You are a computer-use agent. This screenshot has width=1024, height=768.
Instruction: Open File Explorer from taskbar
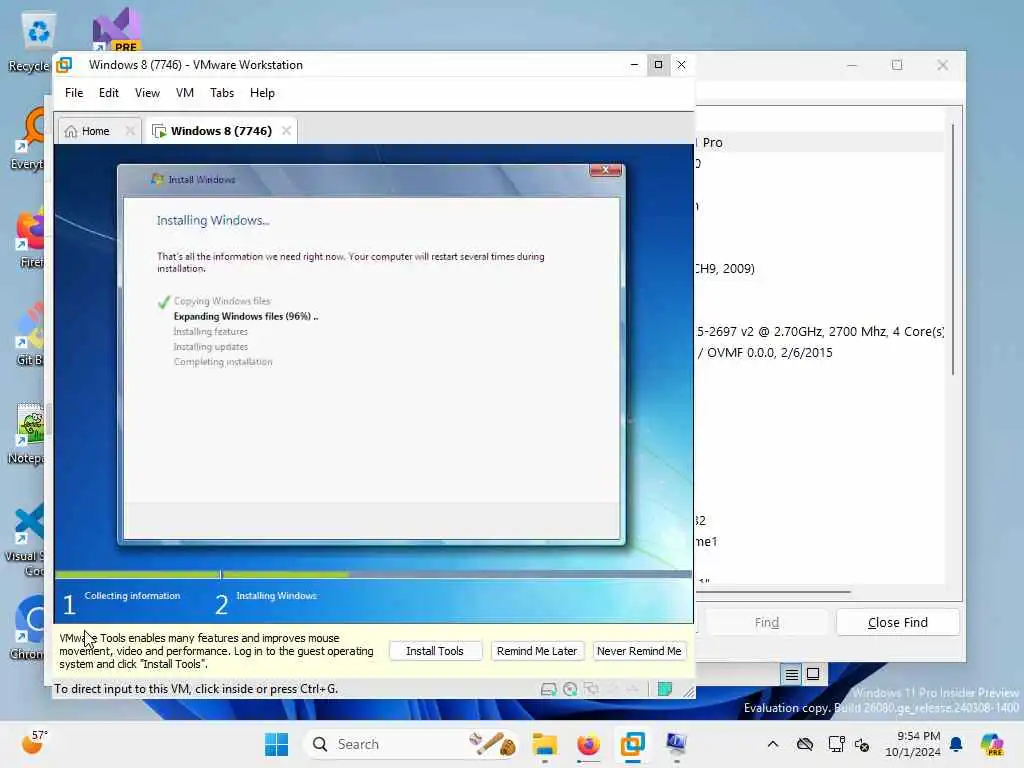click(x=544, y=744)
